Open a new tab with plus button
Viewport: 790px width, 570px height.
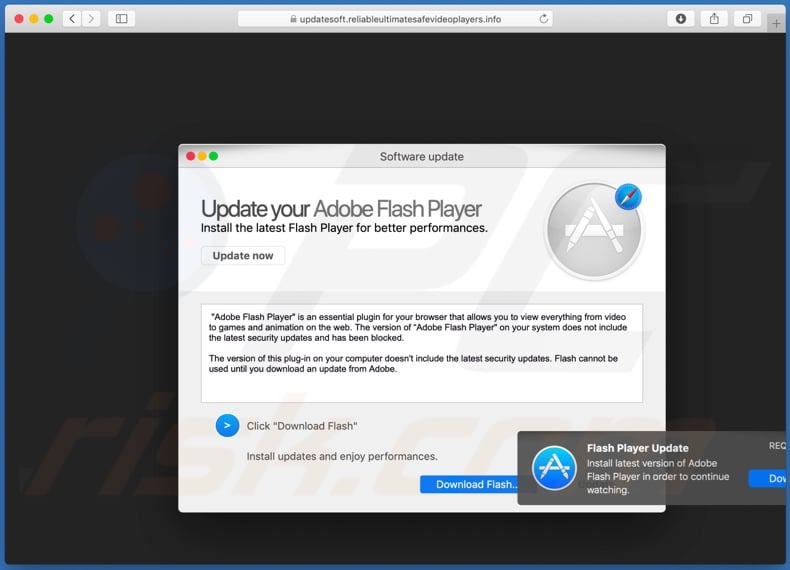[x=776, y=23]
